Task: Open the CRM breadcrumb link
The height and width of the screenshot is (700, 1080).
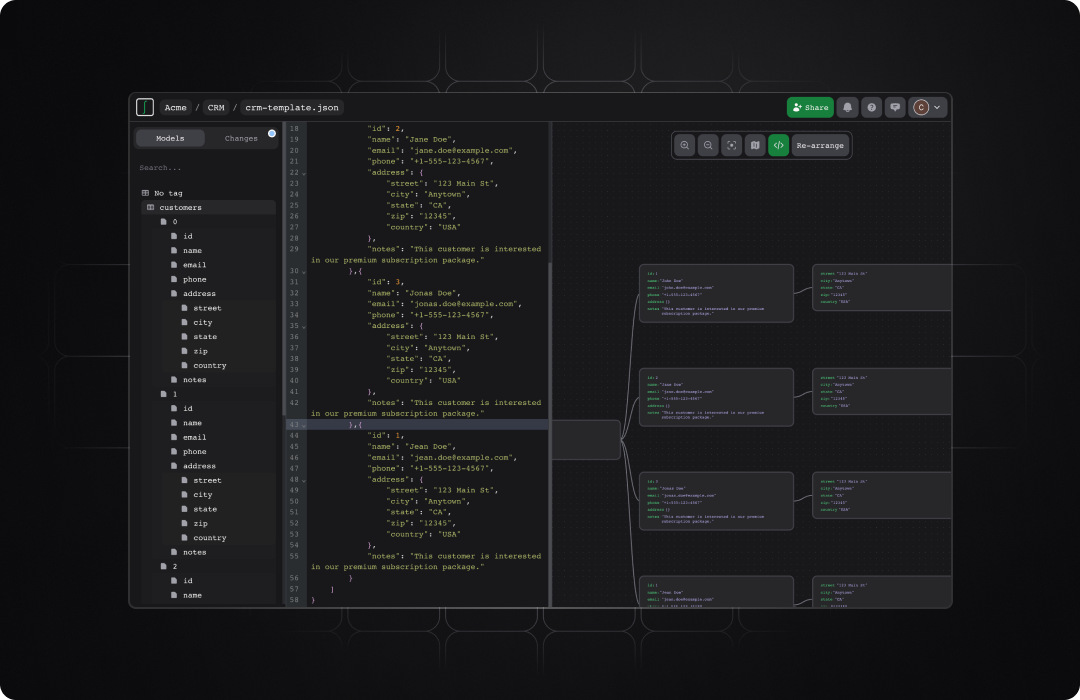Action: (216, 107)
